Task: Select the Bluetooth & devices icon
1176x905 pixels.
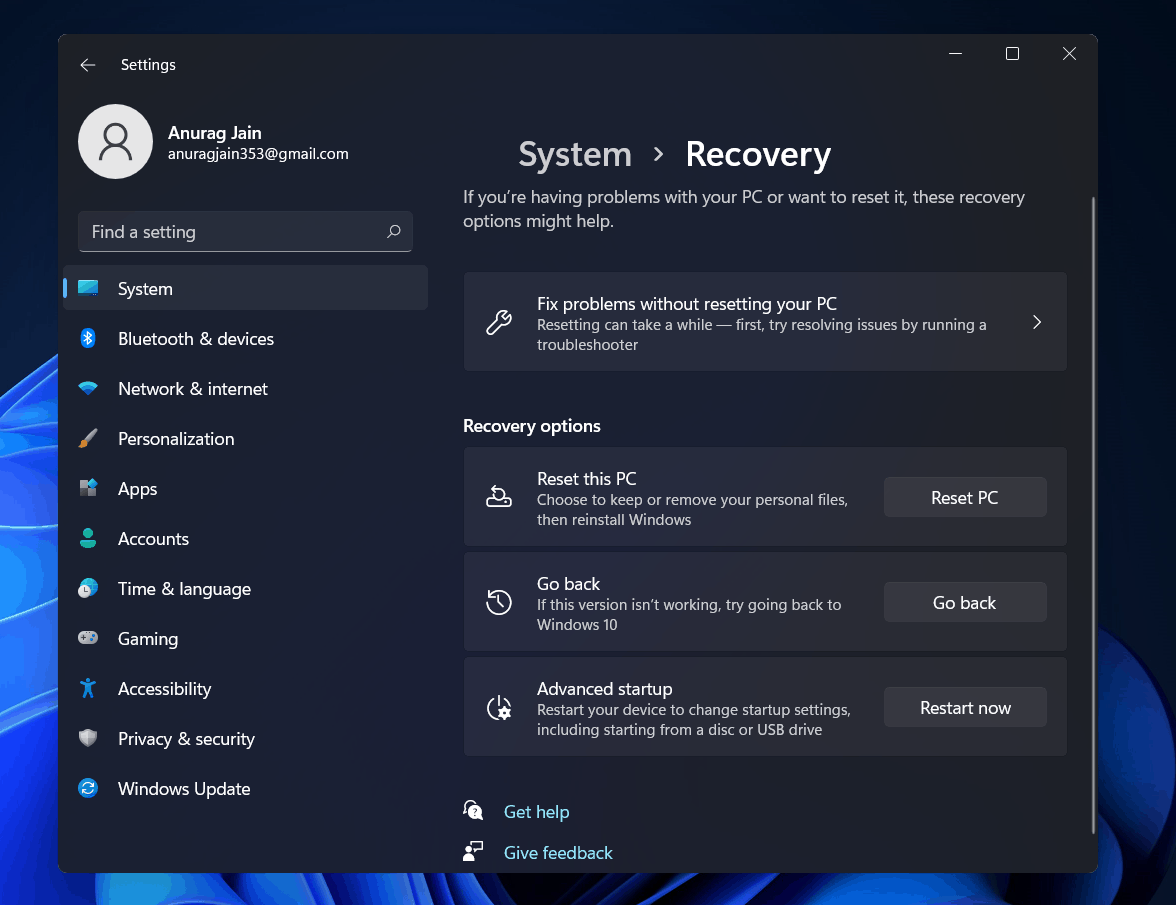Action: tap(88, 338)
